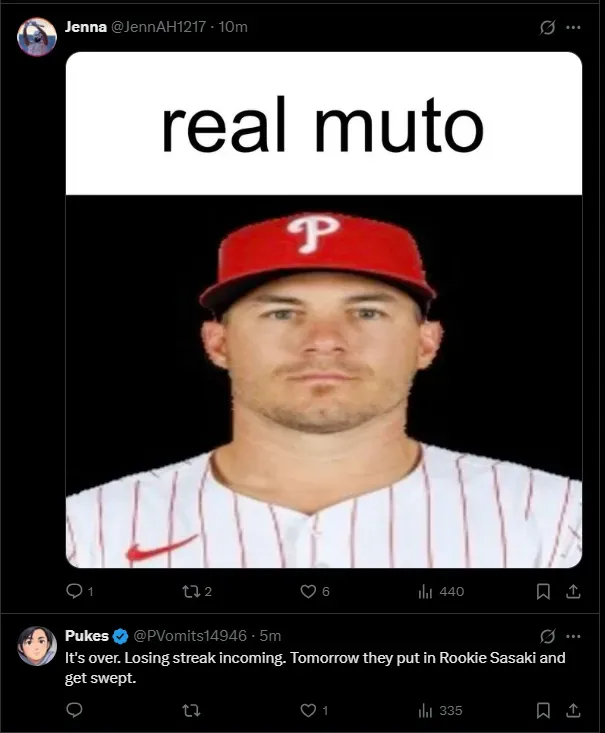Open more options menu on Pukes' tweet
Image resolution: width=605 pixels, height=733 pixels.
573,636
